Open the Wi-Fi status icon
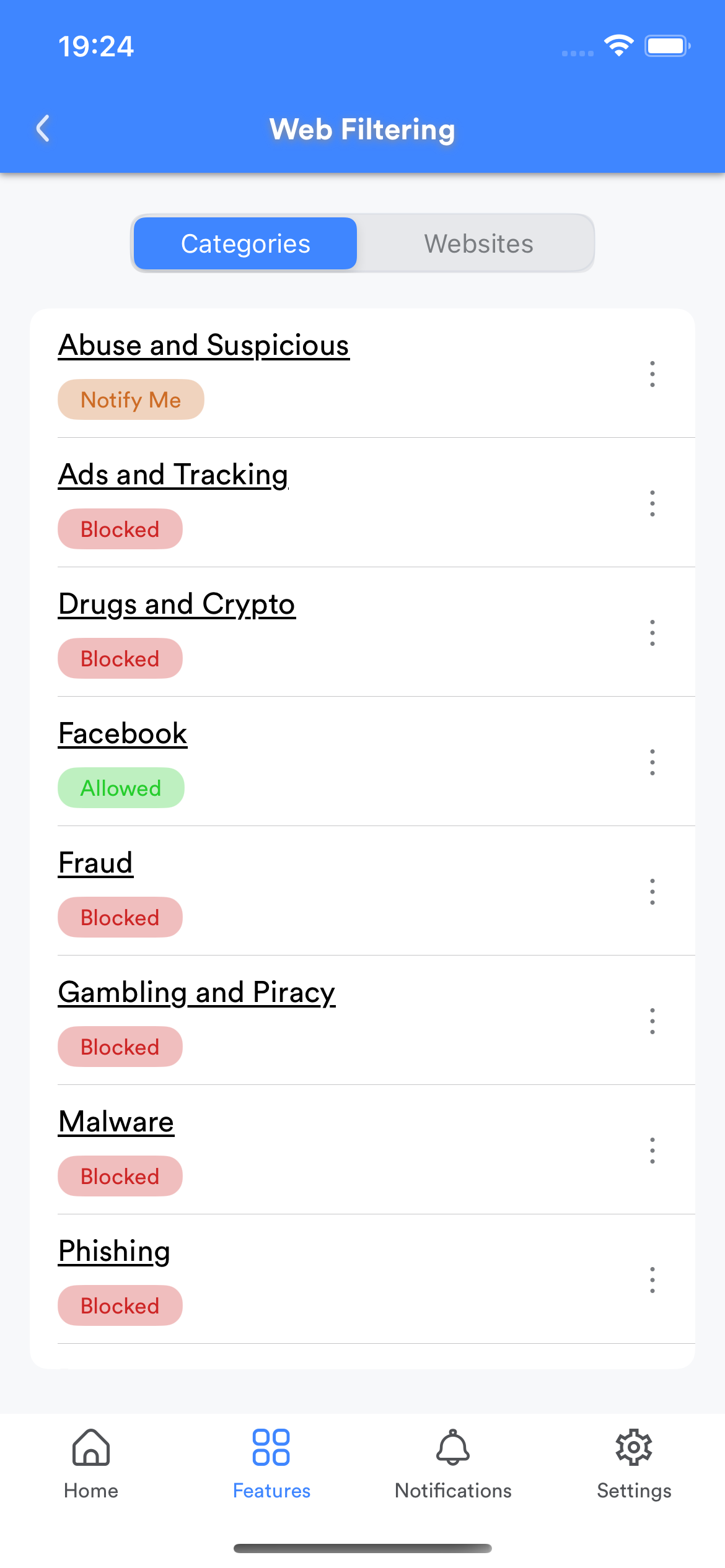 [618, 46]
